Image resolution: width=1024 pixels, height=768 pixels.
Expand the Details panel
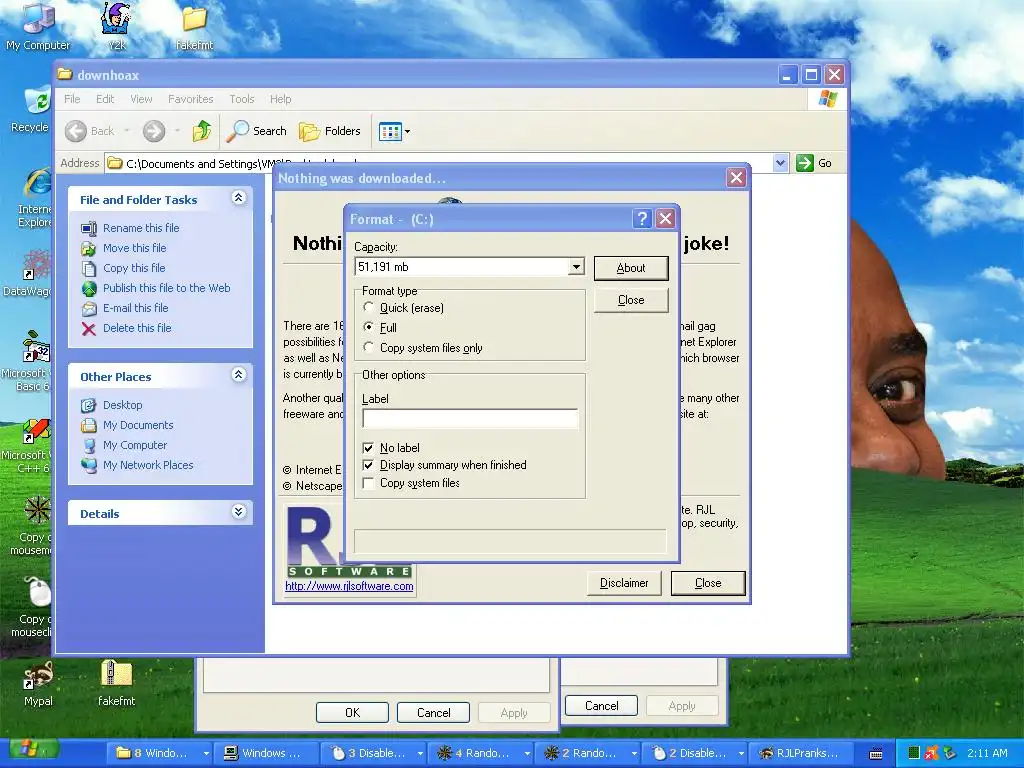pos(238,512)
